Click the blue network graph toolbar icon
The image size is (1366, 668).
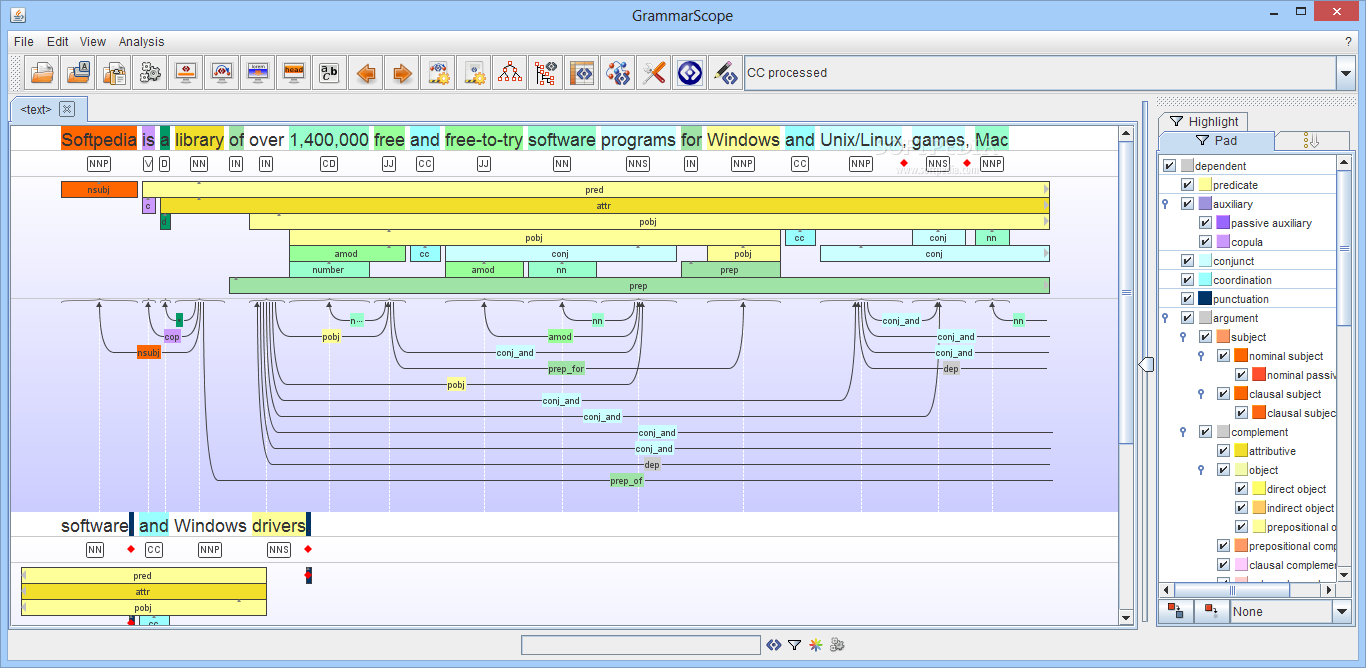(618, 73)
